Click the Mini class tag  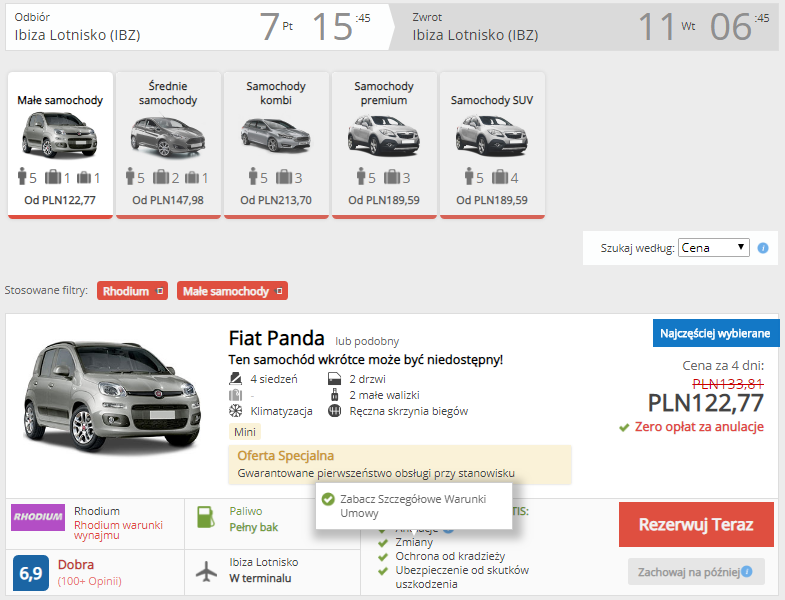(x=245, y=432)
